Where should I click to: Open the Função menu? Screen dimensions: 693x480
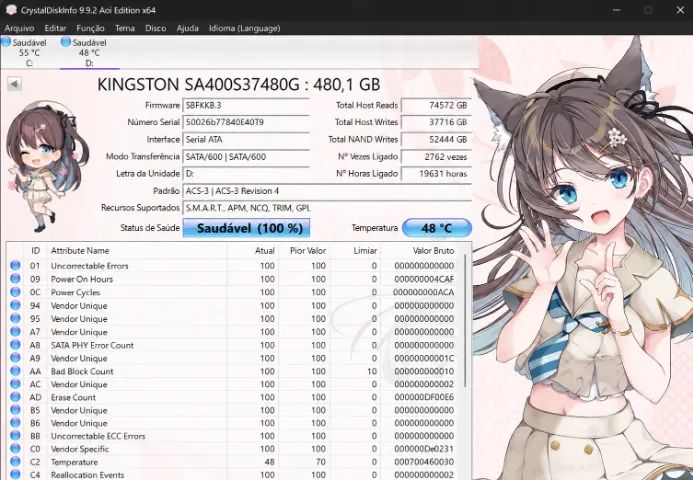(90, 28)
